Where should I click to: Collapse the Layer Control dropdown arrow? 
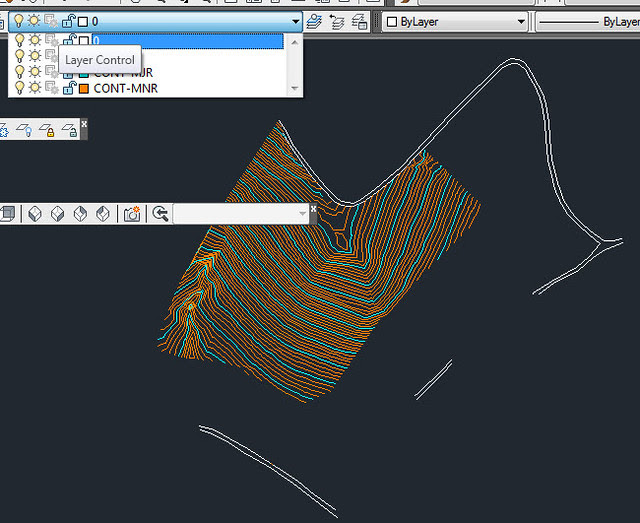click(x=295, y=21)
